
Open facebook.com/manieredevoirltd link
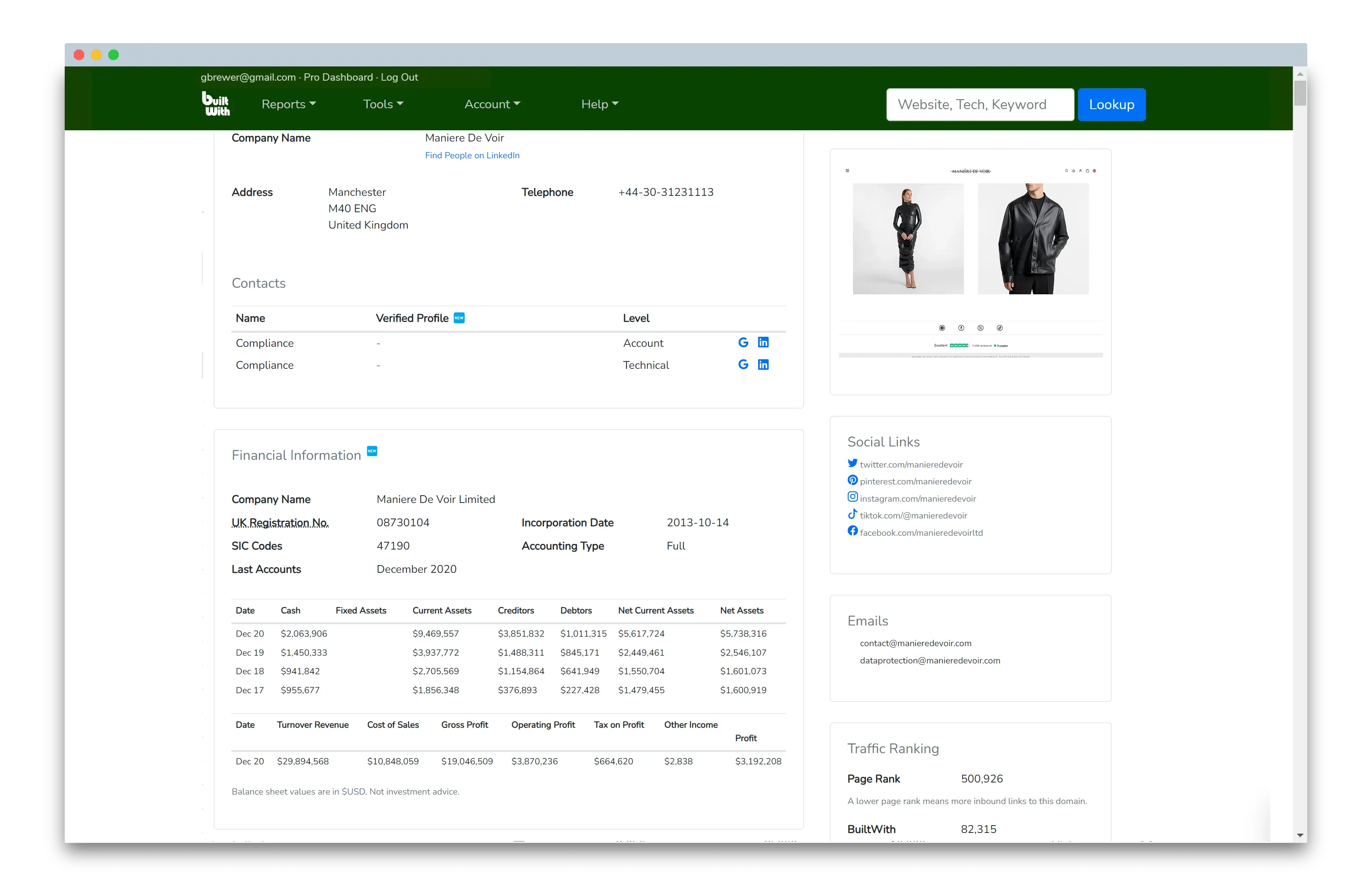click(x=922, y=533)
